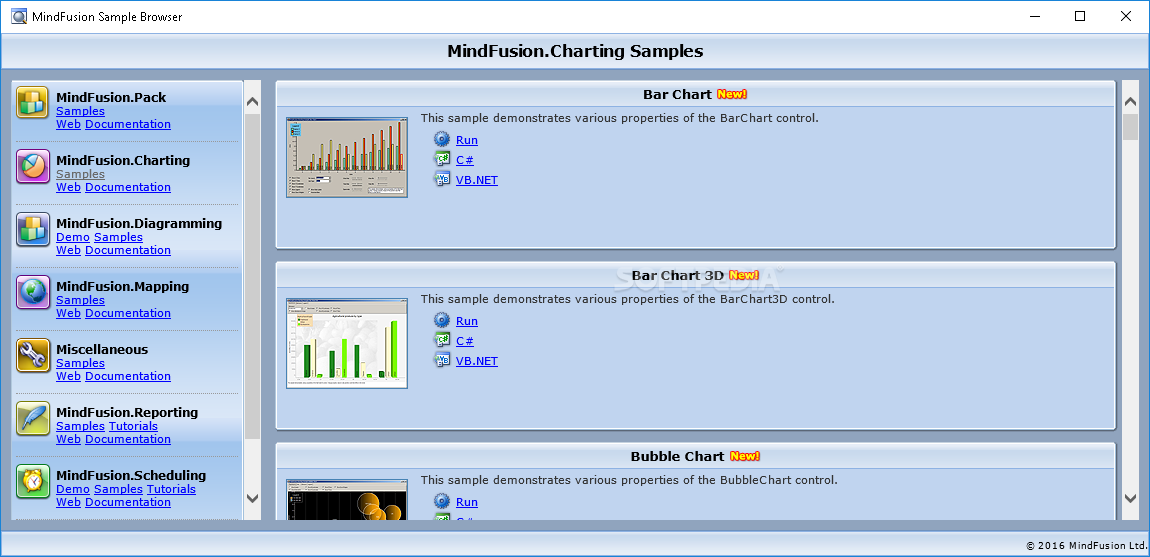Open the Bar Chart VB.NET link
This screenshot has height=557, width=1150.
pyautogui.click(x=477, y=180)
